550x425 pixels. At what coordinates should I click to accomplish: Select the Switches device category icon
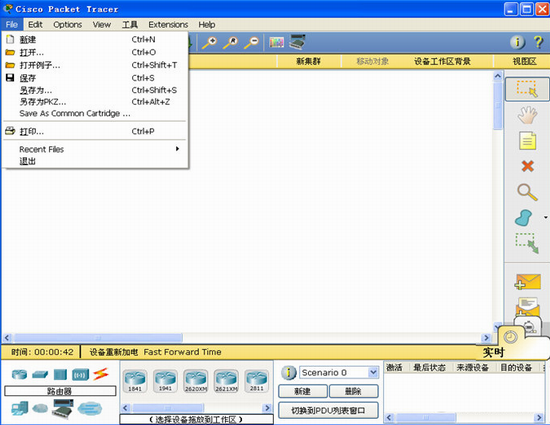pos(40,375)
